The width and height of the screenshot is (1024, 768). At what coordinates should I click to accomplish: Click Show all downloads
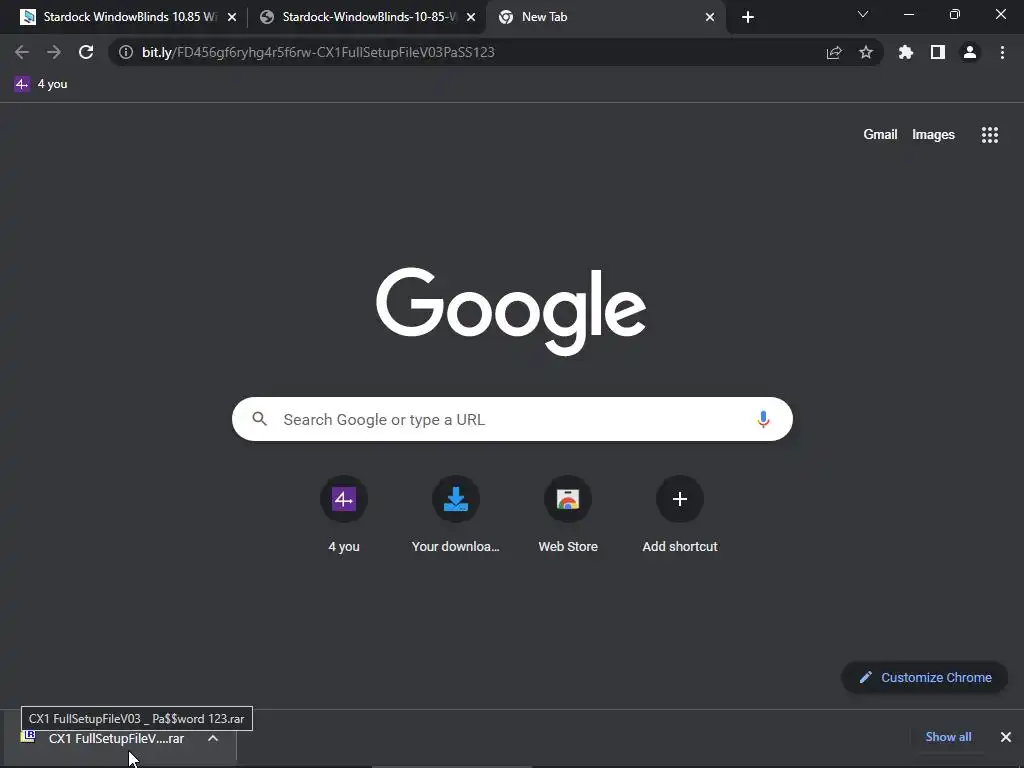948,737
